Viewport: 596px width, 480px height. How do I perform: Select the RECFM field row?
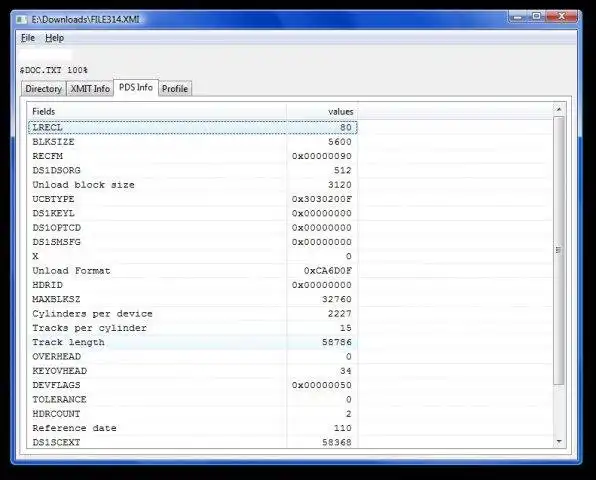[x=193, y=156]
